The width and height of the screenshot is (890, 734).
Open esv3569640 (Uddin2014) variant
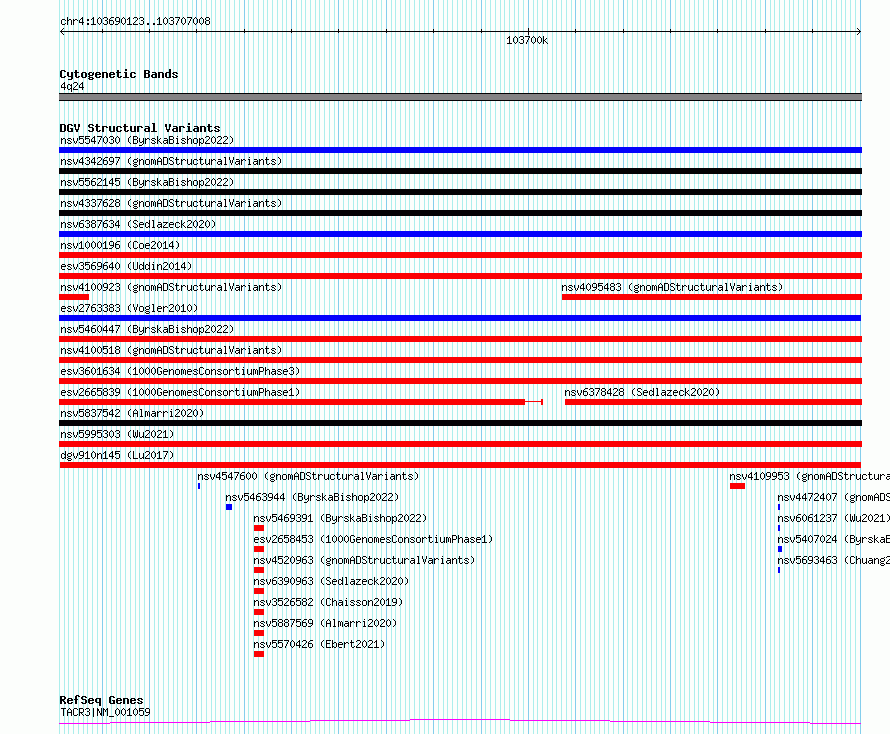coord(126,266)
